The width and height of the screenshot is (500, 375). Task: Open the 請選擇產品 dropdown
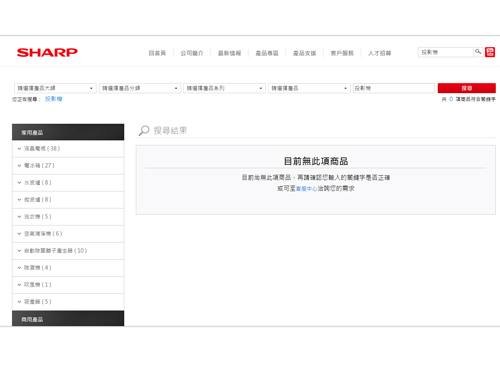click(x=309, y=88)
